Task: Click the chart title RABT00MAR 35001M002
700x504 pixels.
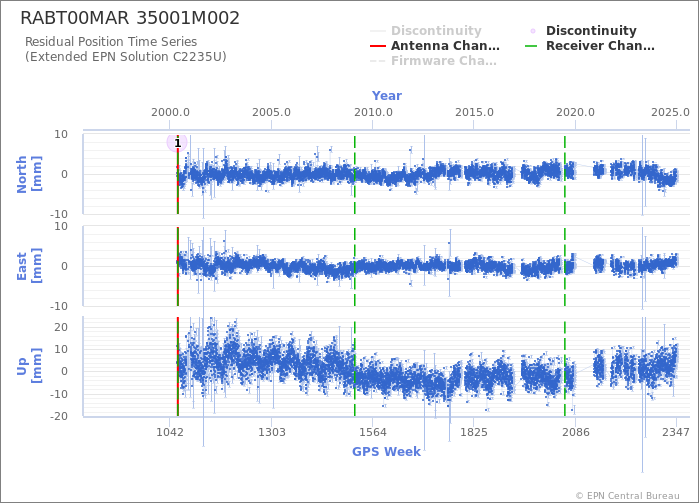Action: tap(130, 18)
